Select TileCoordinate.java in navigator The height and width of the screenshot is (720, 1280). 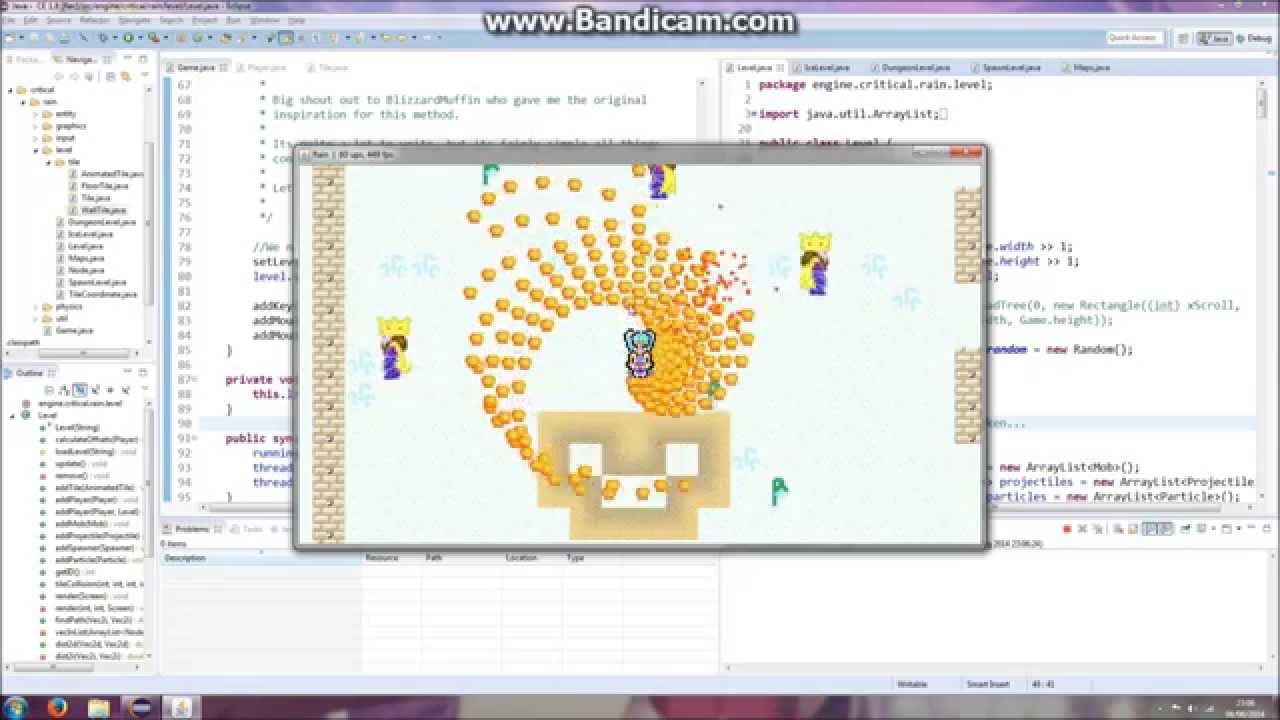(x=97, y=295)
